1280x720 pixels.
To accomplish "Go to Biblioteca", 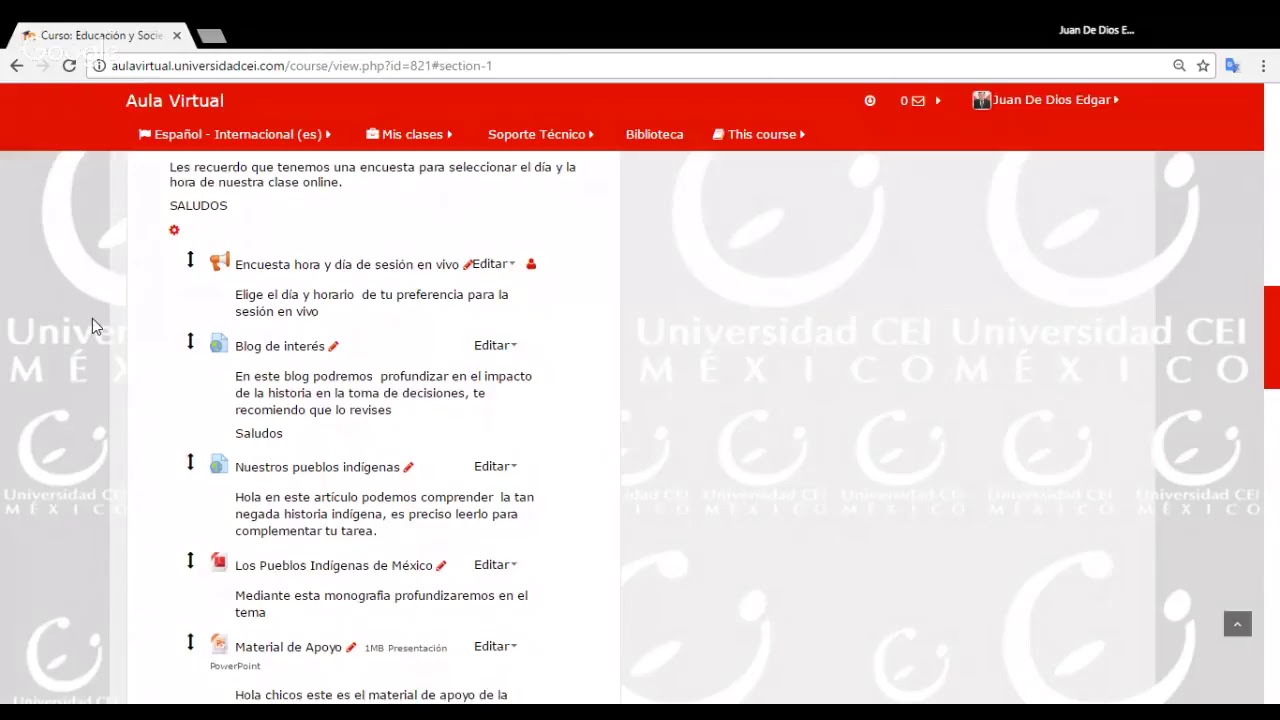I will coord(655,134).
